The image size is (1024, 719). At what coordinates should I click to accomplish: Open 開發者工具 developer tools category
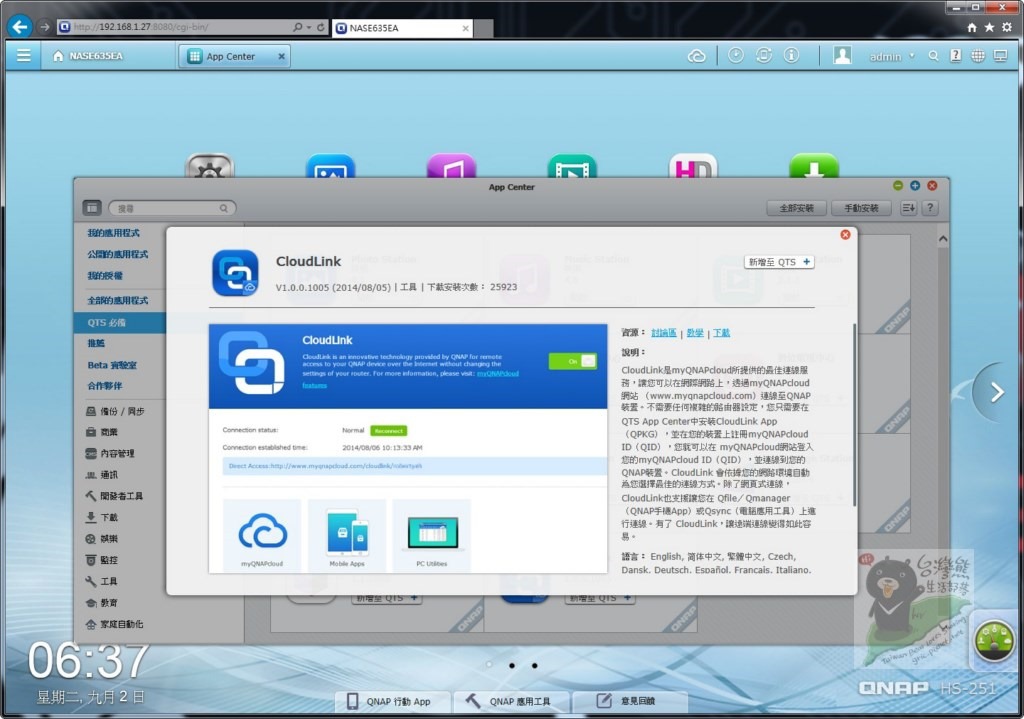point(114,496)
